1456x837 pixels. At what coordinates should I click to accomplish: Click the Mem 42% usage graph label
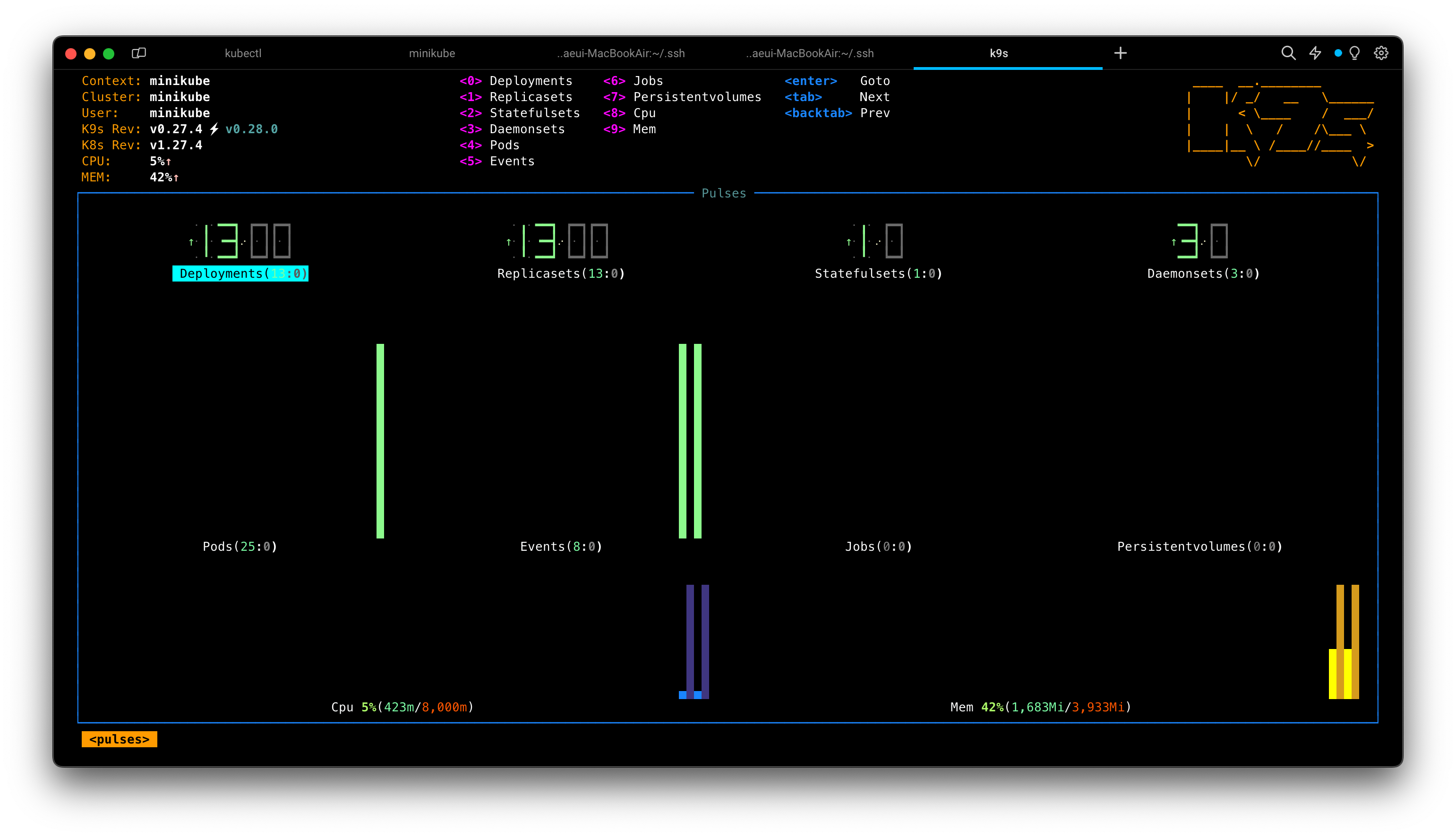(x=1040, y=707)
